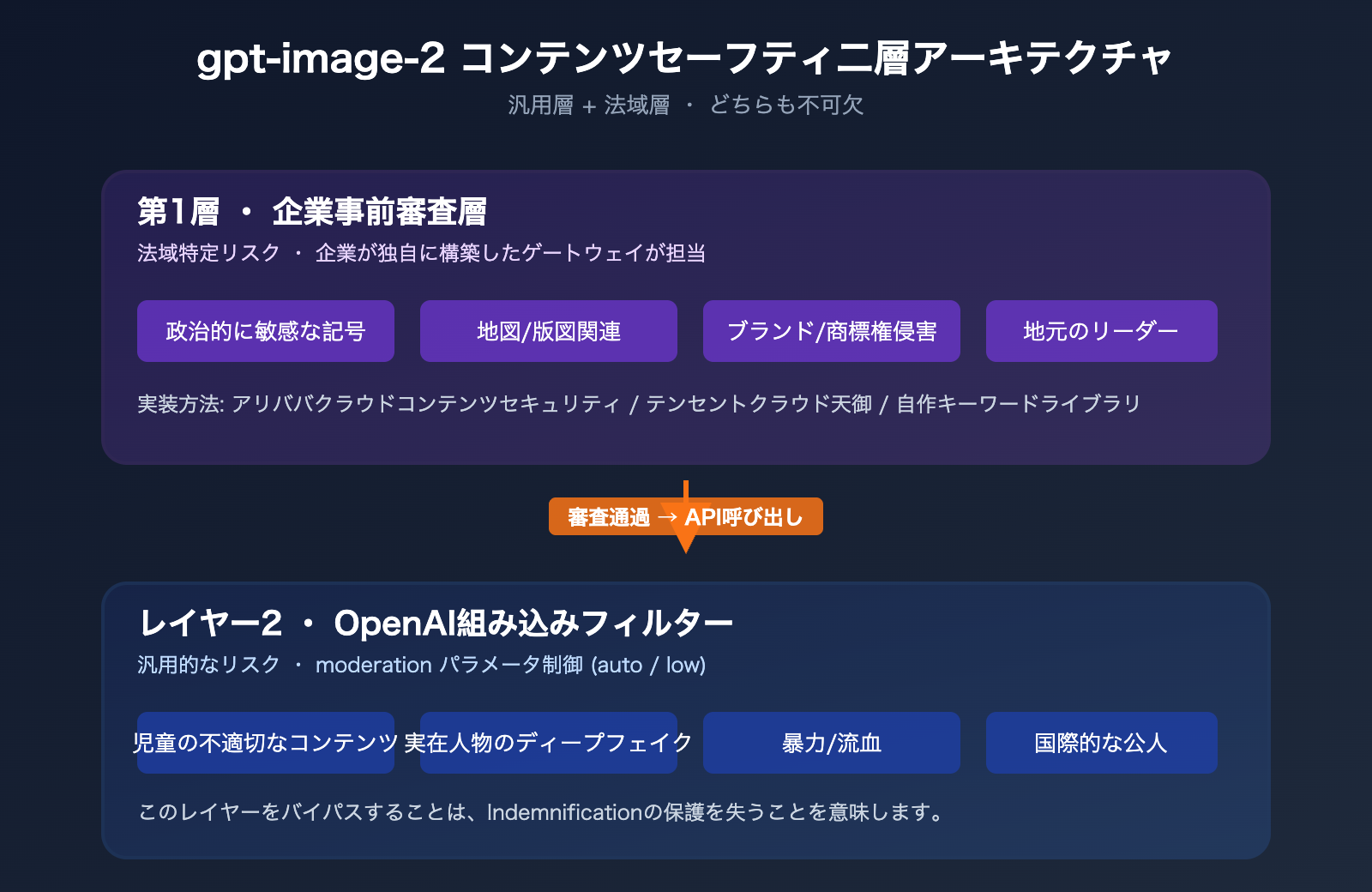Select the 地元のリーダー tag
1372x892 pixels.
[1101, 330]
